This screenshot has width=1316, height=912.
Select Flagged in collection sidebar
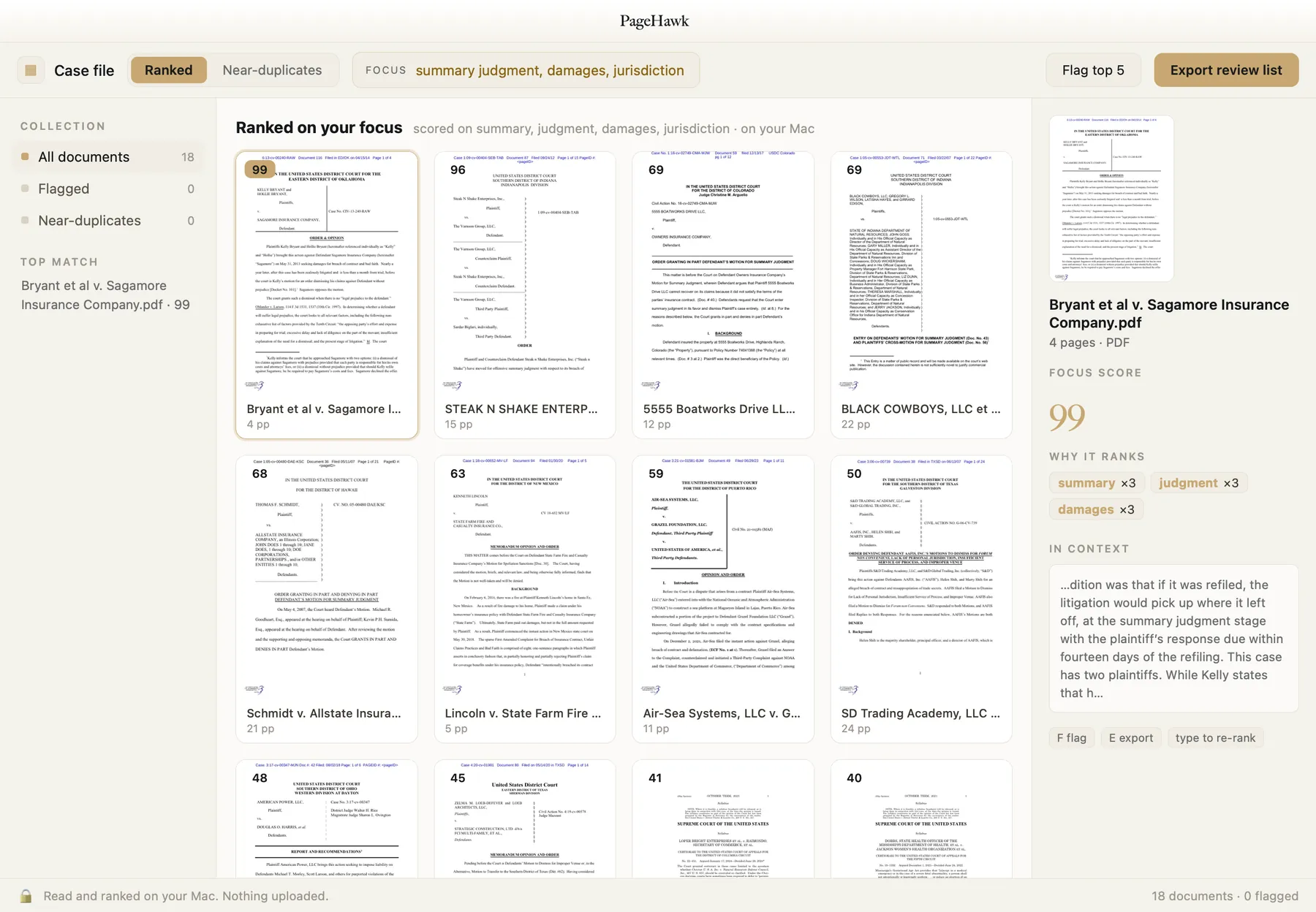tap(108, 189)
